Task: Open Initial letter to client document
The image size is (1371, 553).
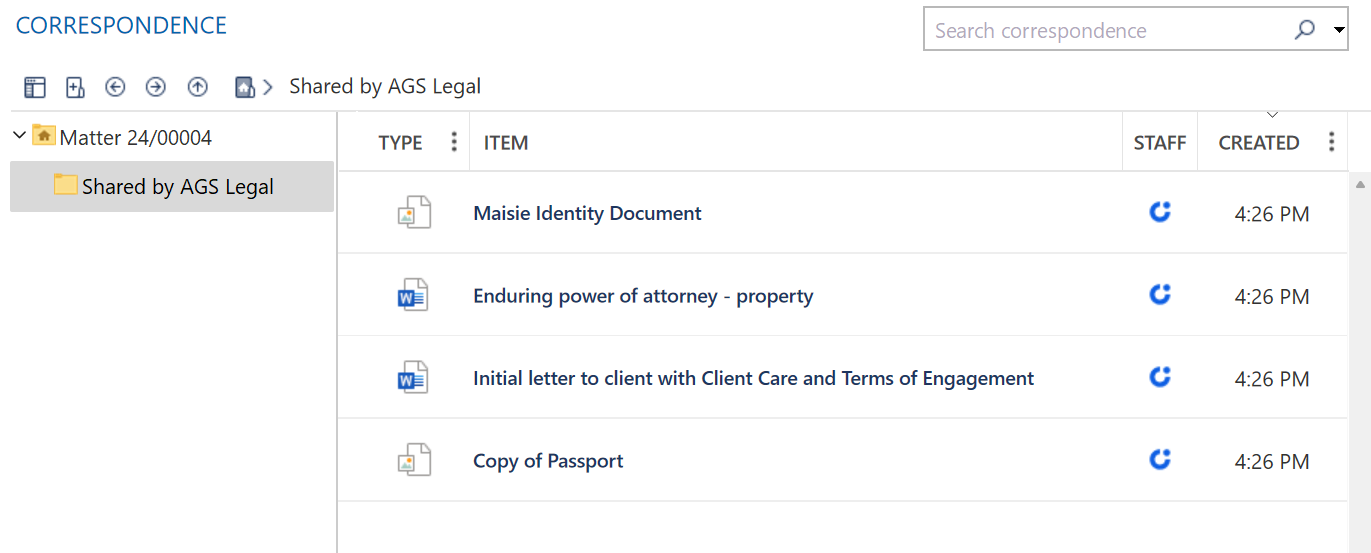Action: [x=753, y=378]
